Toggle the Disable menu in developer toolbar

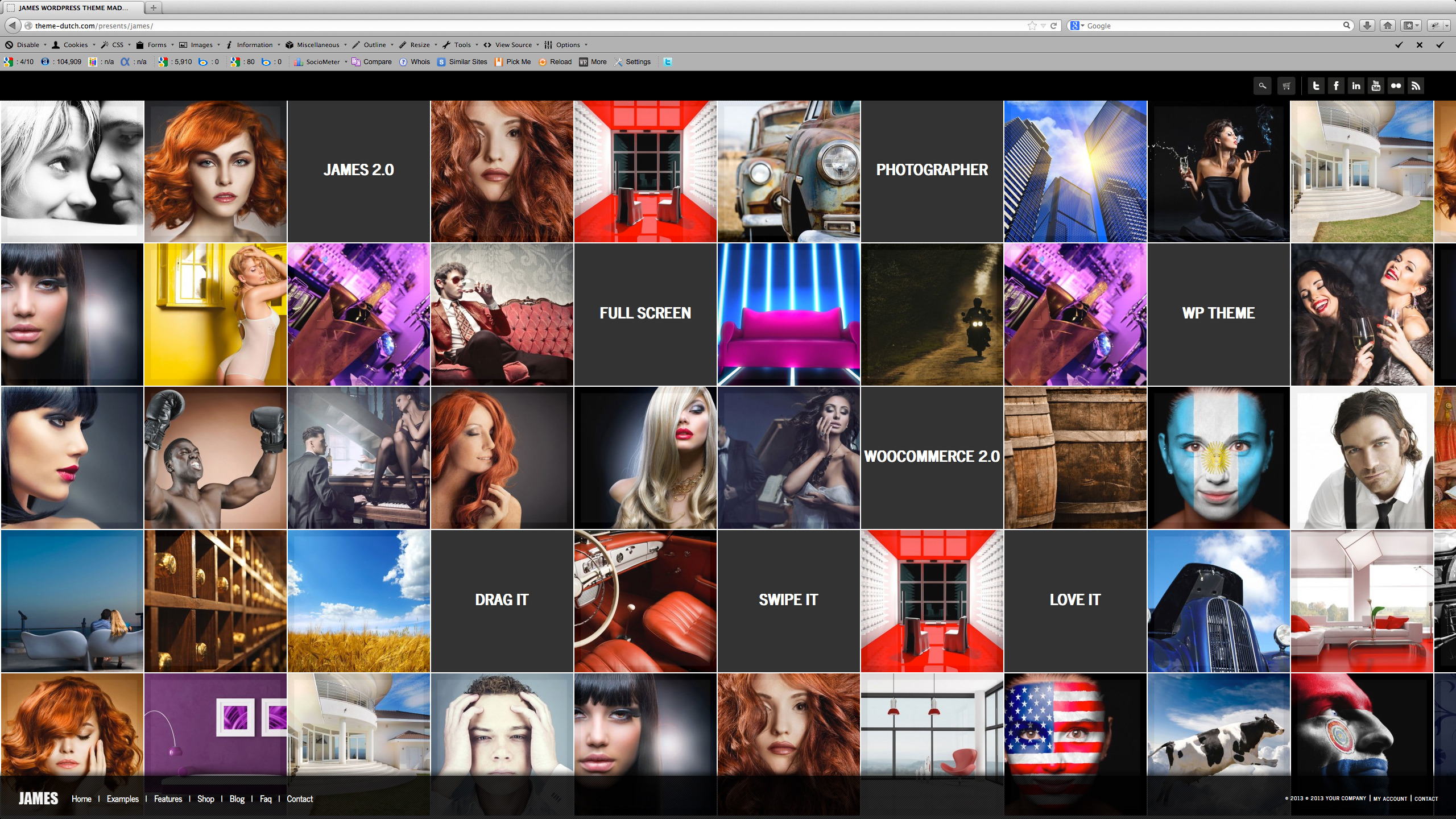coord(27,45)
